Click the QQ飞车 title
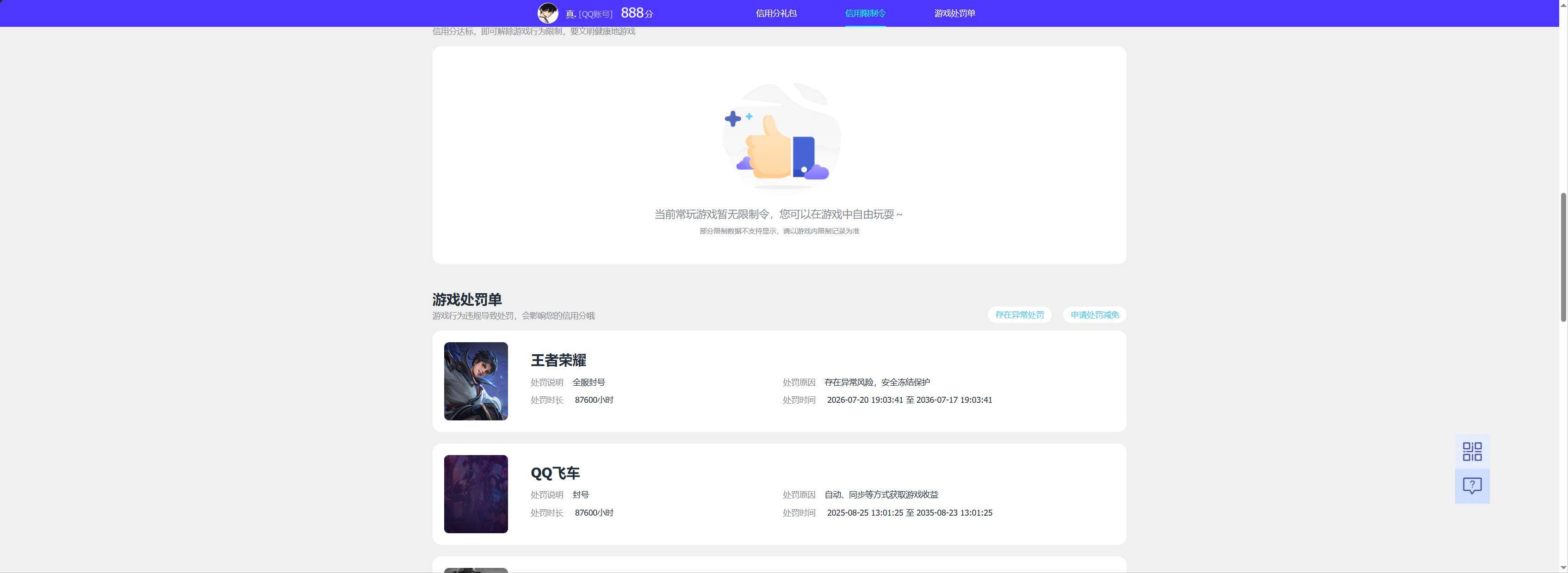Screen dimensions: 1568x573 click(555, 473)
